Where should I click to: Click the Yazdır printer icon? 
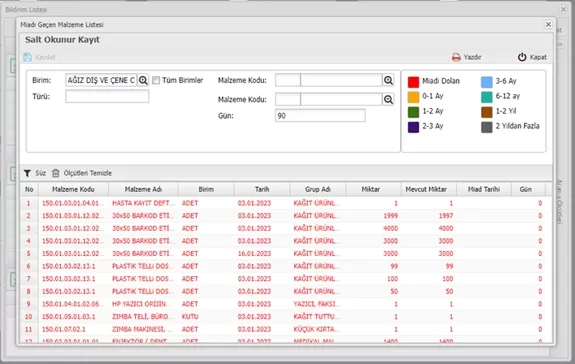(456, 57)
